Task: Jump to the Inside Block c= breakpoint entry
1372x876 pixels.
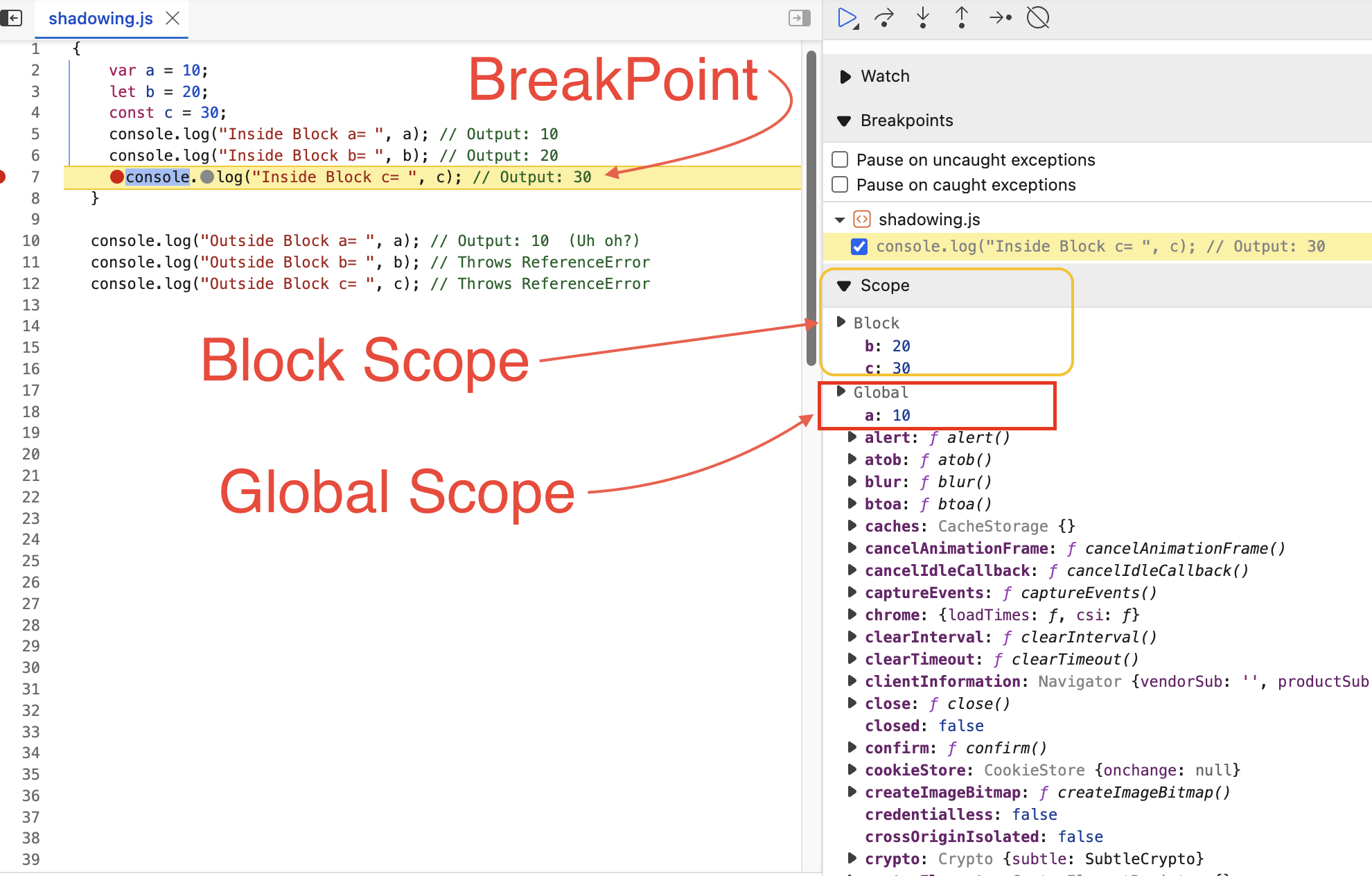Action: pos(1100,247)
